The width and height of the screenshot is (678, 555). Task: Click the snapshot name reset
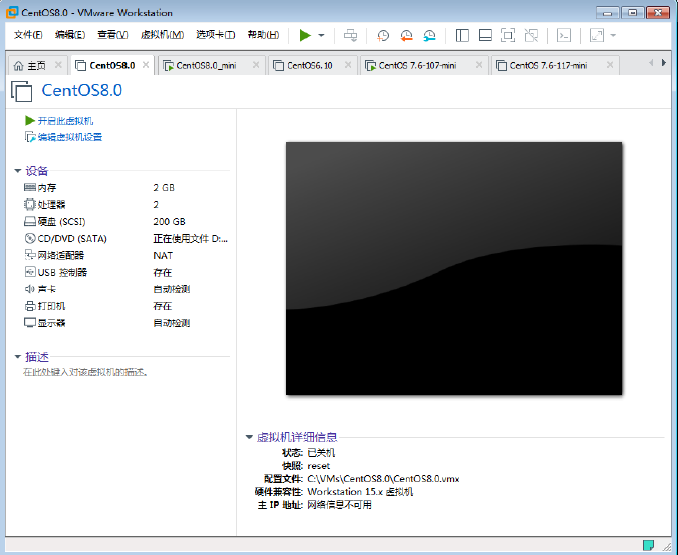(319, 466)
